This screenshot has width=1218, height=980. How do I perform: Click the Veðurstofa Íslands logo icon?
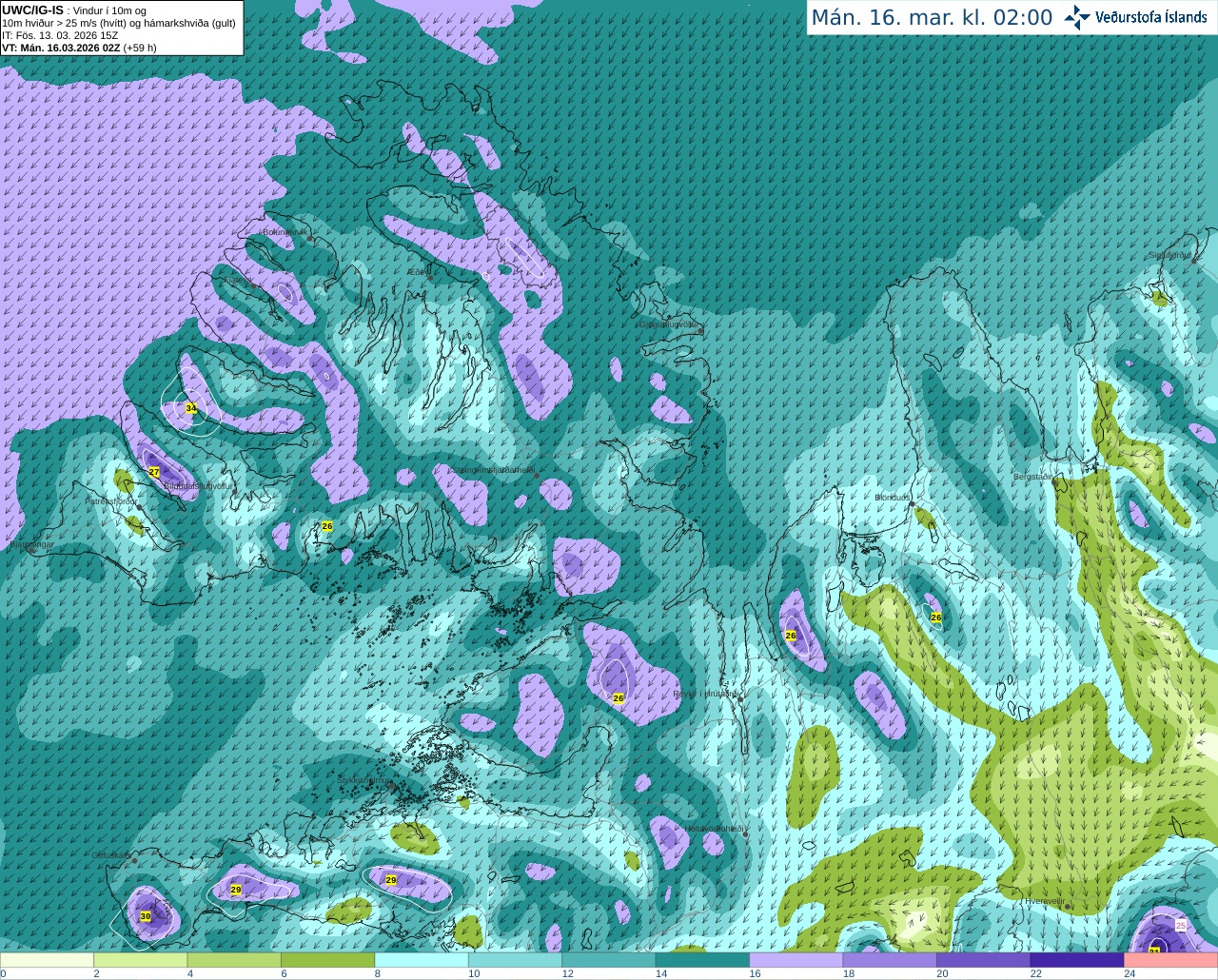[1077, 17]
